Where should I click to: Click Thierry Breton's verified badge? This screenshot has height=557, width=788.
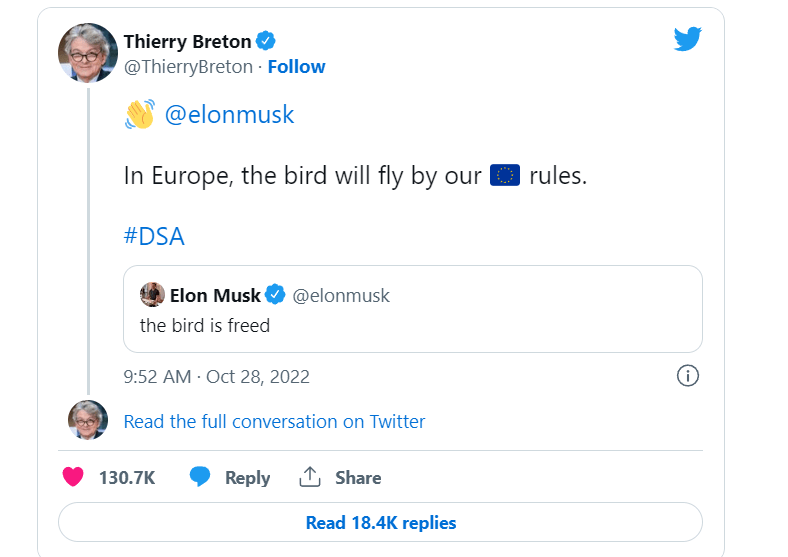click(266, 41)
